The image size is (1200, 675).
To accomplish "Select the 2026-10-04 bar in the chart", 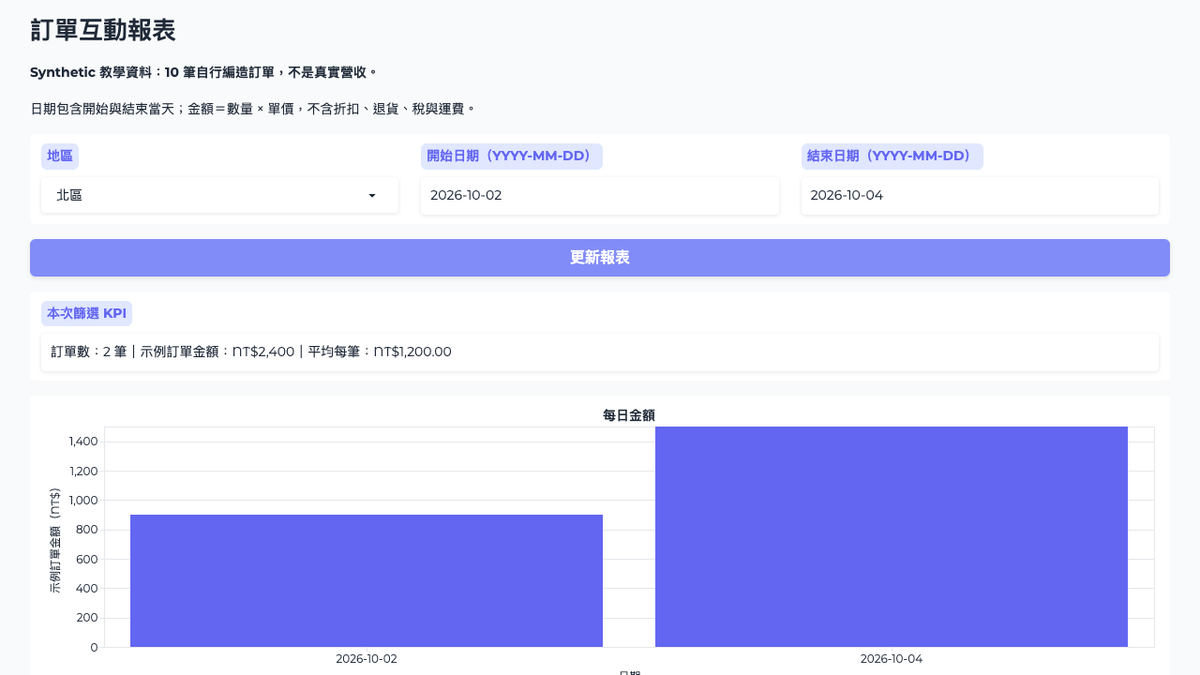I will [x=891, y=537].
